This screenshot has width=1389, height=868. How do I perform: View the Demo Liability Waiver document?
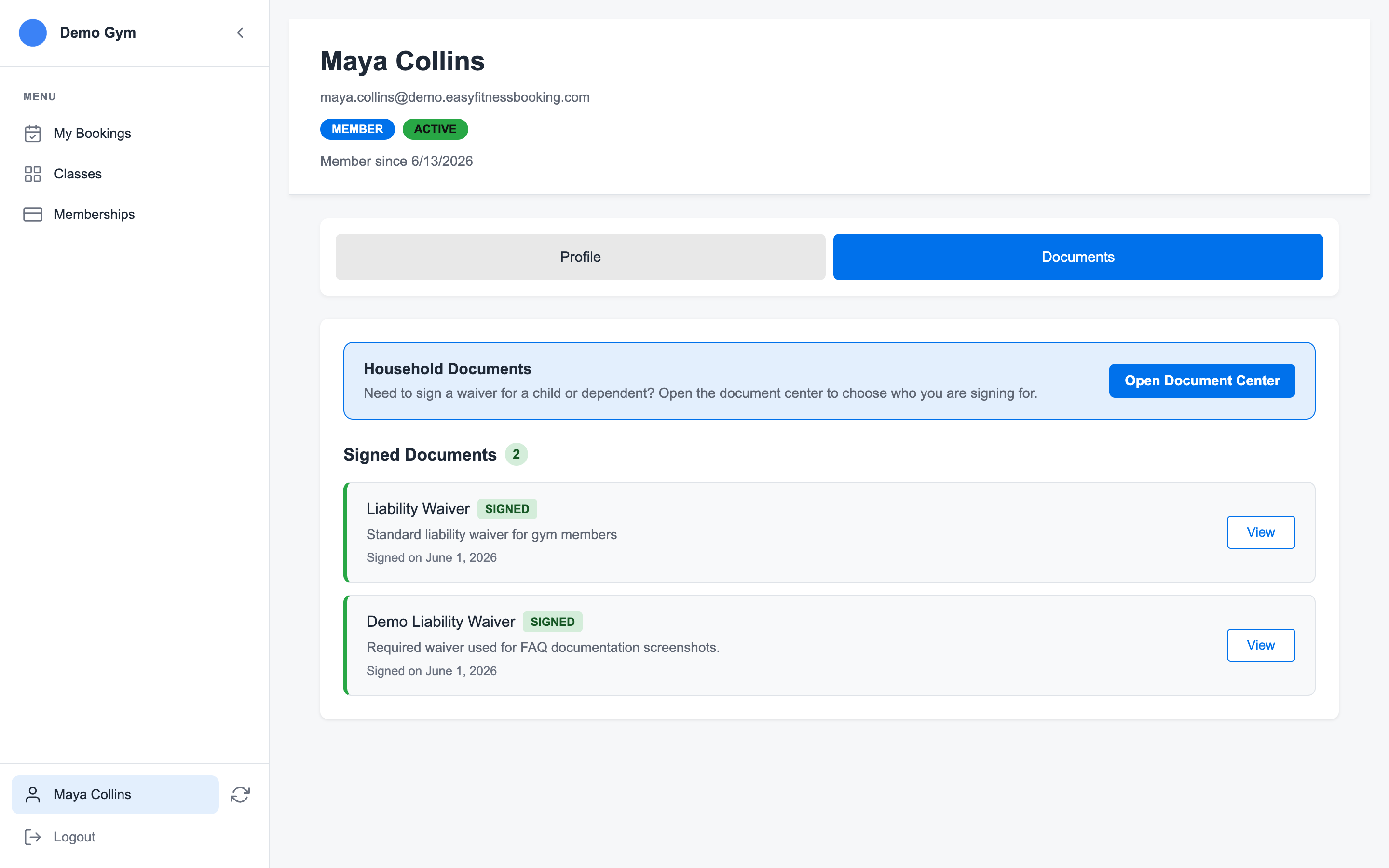pos(1260,645)
